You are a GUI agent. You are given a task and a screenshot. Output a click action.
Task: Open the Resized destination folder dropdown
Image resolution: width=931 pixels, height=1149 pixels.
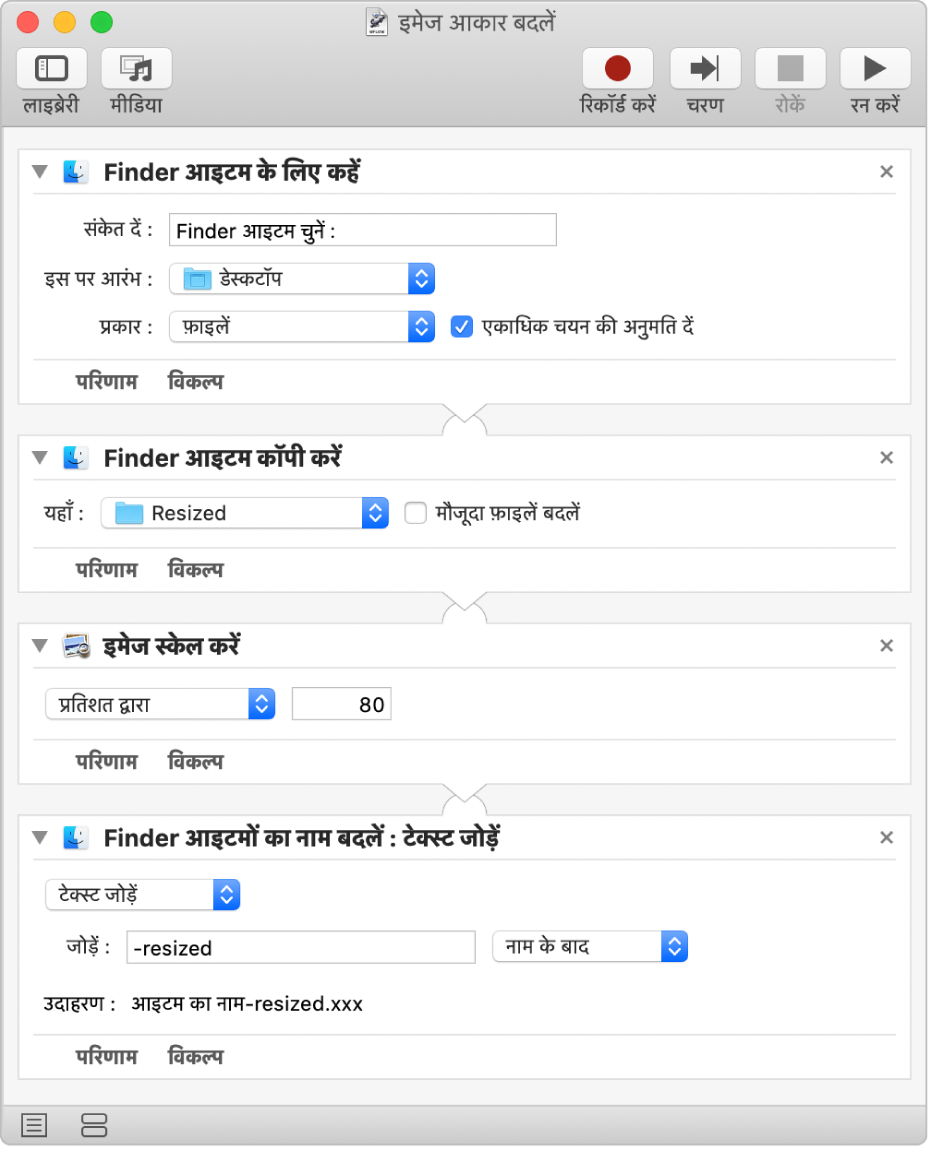click(x=245, y=513)
